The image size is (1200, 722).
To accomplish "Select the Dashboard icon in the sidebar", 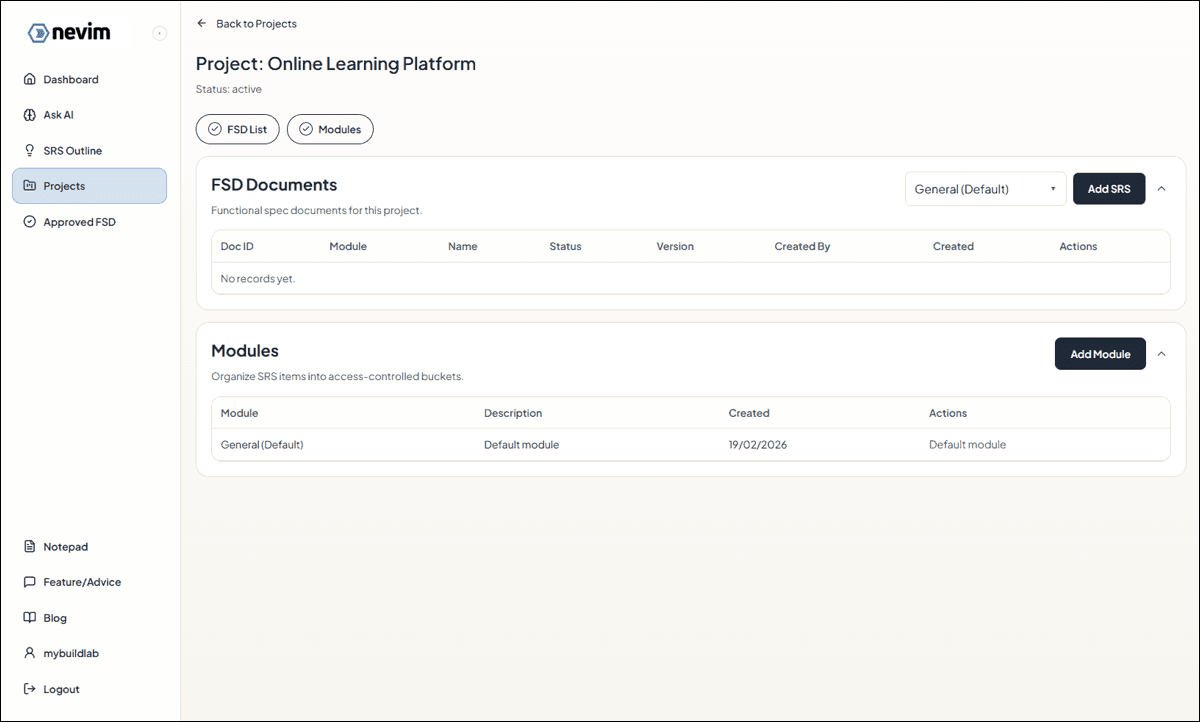I will [x=29, y=79].
